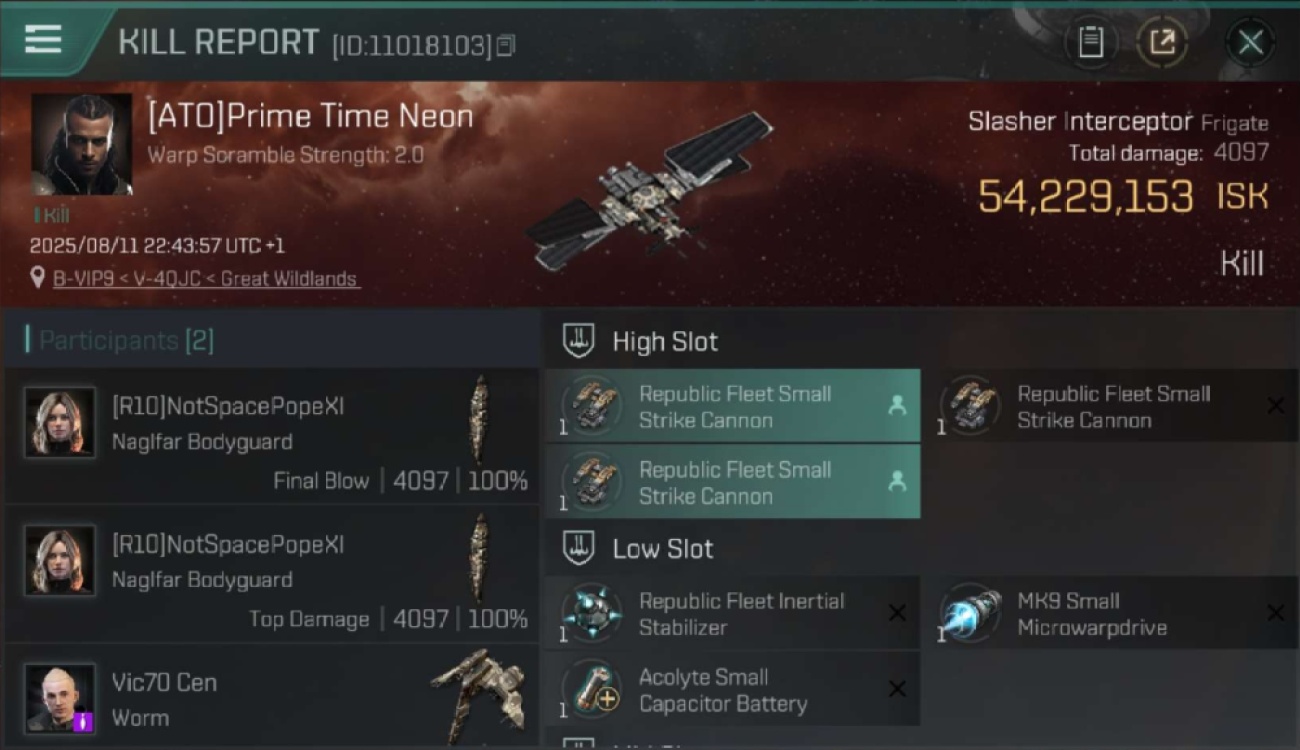Select the Acolyte Small Capacitor Battery module

click(x=733, y=689)
